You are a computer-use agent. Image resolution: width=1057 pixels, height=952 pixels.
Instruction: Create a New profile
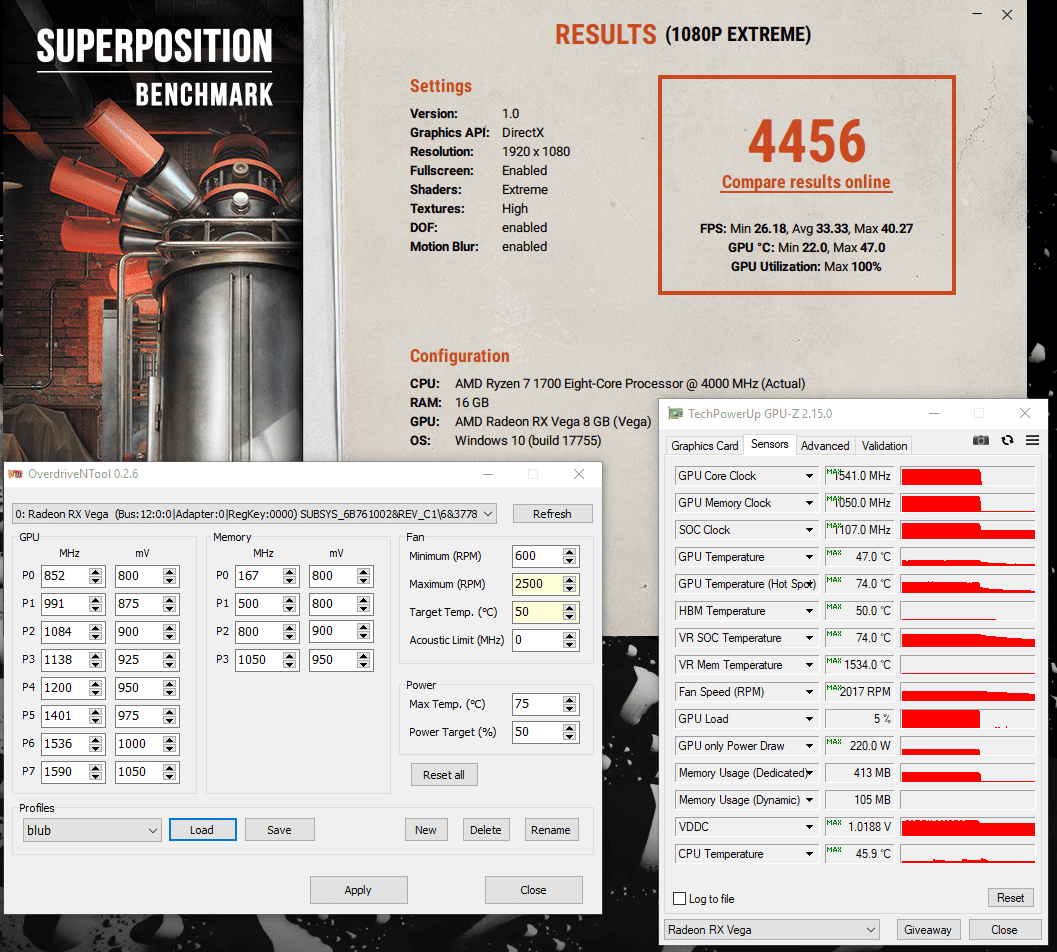[x=425, y=830]
